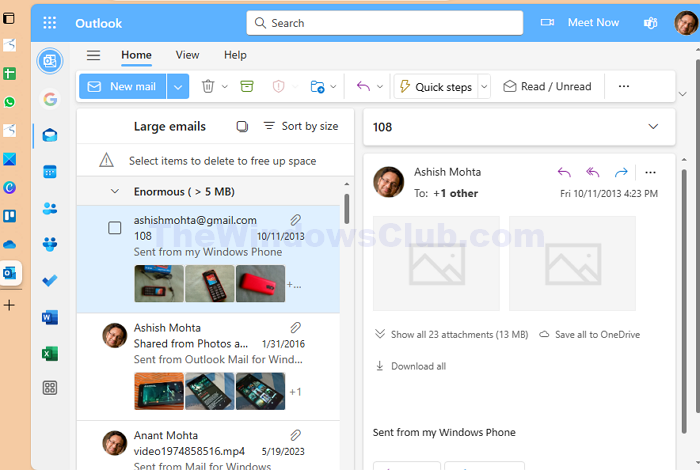The height and width of the screenshot is (470, 700).
Task: Switch to the View tab
Action: (187, 55)
